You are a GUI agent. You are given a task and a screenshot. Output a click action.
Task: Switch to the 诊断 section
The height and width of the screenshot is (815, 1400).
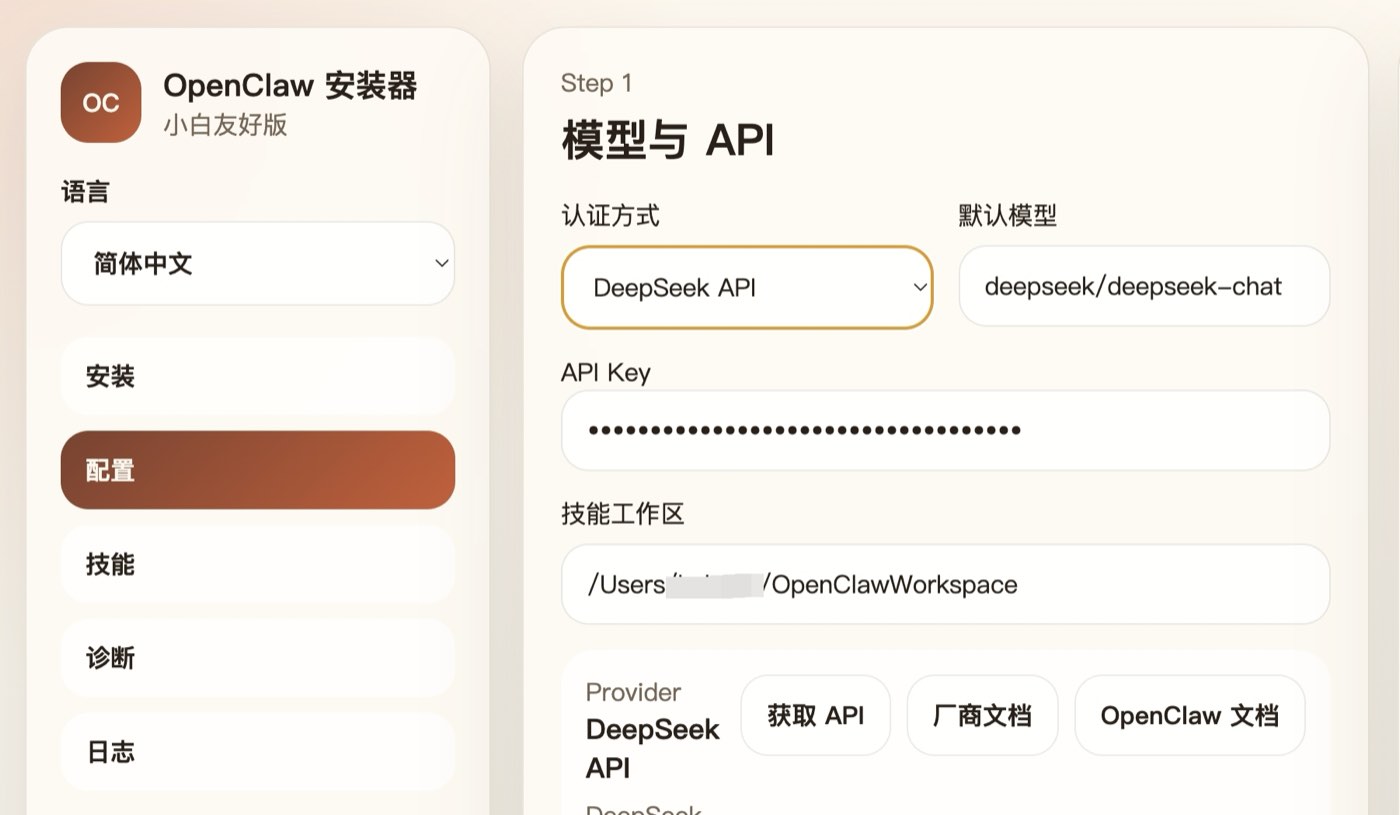click(258, 658)
